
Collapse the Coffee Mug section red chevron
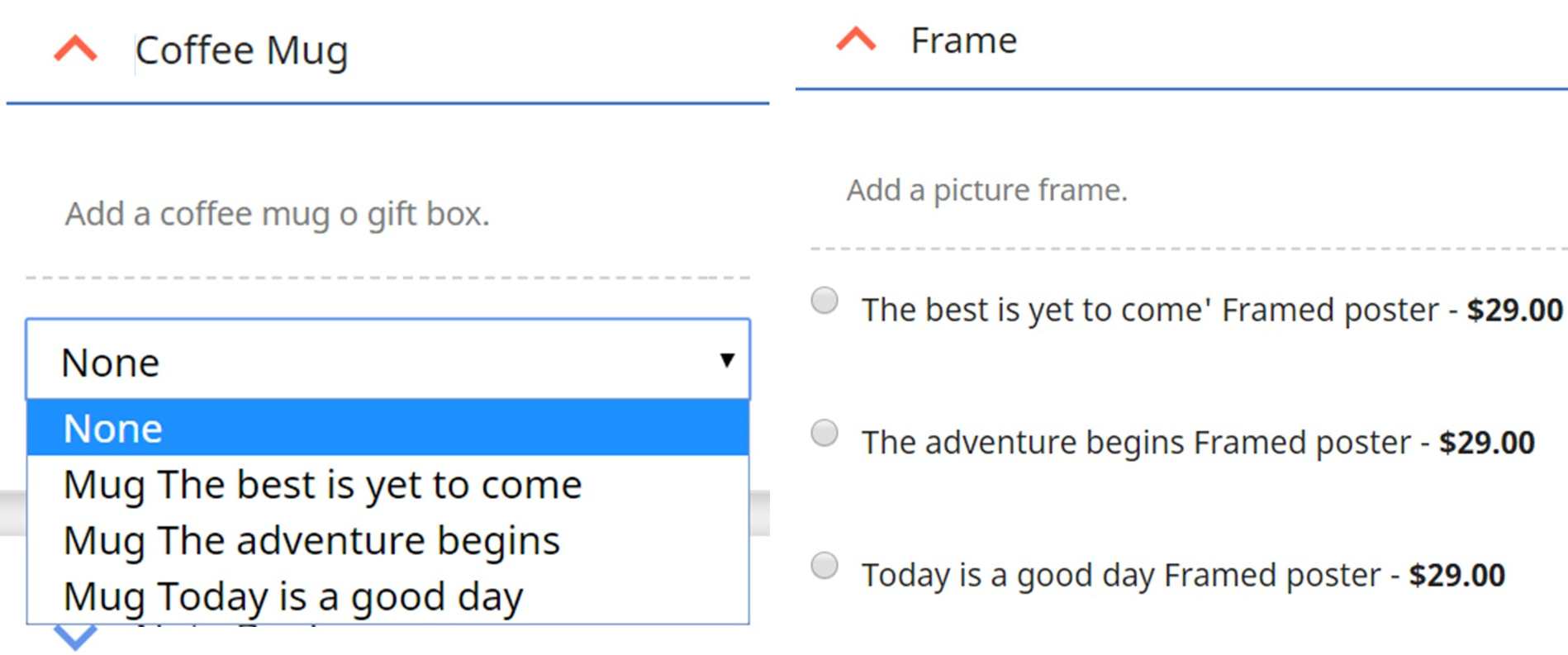pyautogui.click(x=75, y=49)
